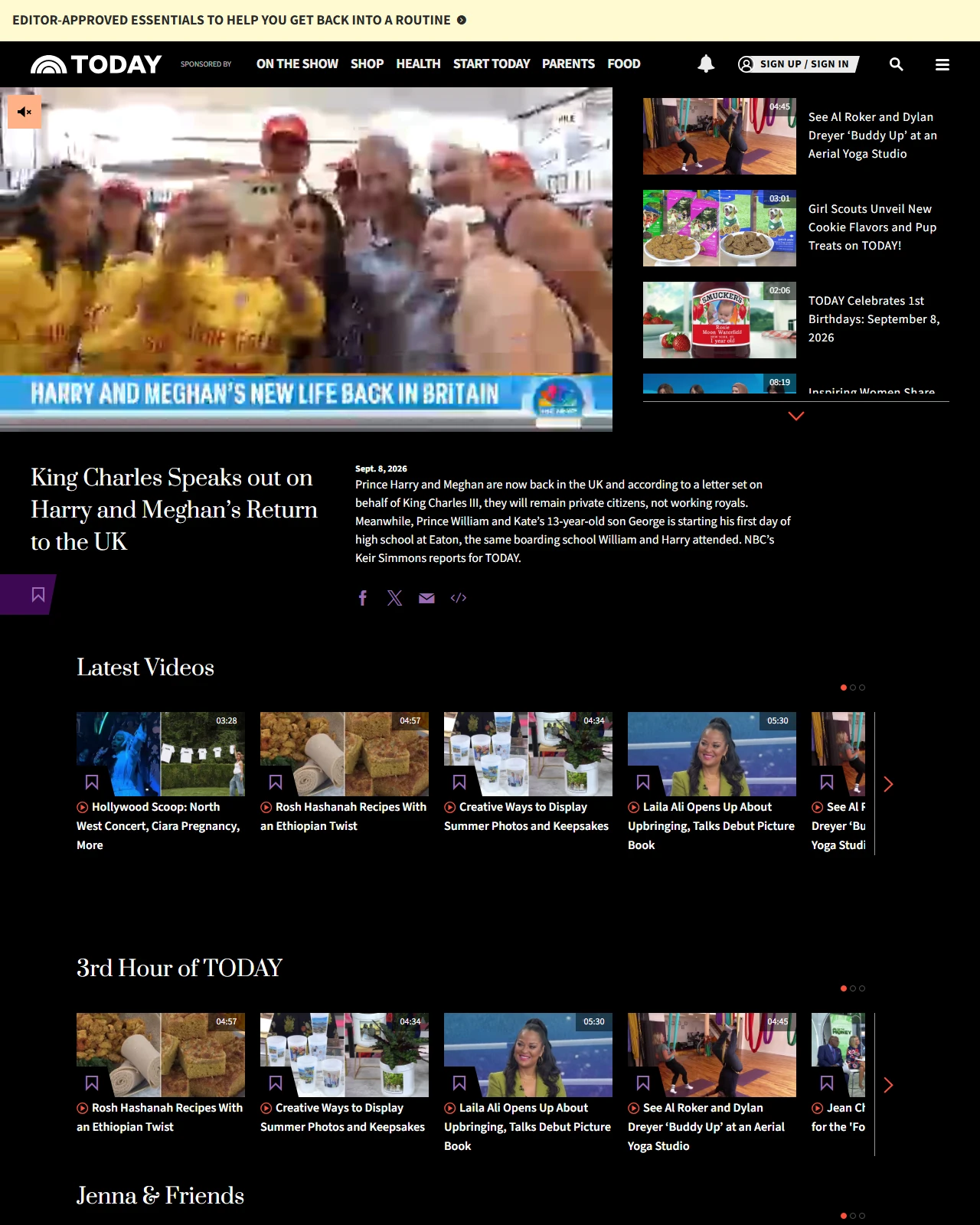
Task: Open Laila Ali Opens Up title in 3rd Hour
Action: point(528,1127)
